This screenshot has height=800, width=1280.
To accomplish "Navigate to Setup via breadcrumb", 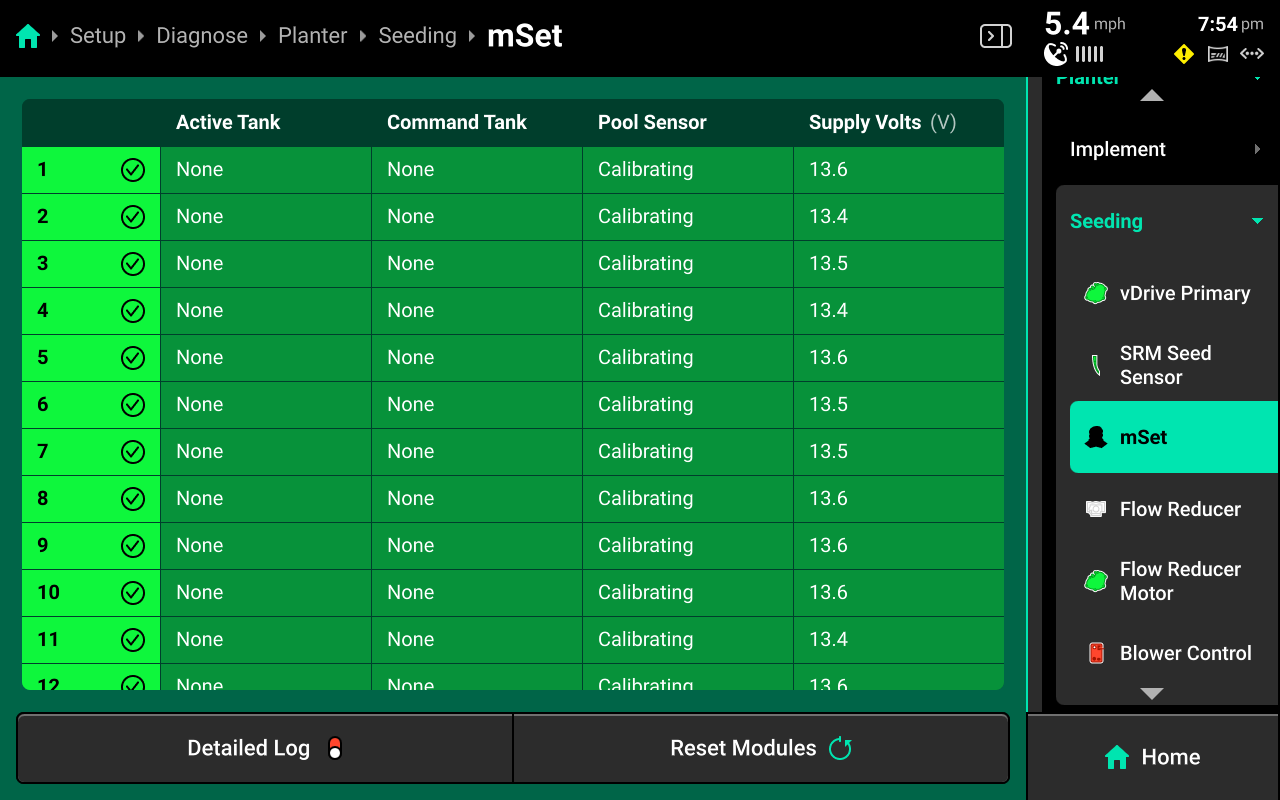I will click(x=97, y=35).
